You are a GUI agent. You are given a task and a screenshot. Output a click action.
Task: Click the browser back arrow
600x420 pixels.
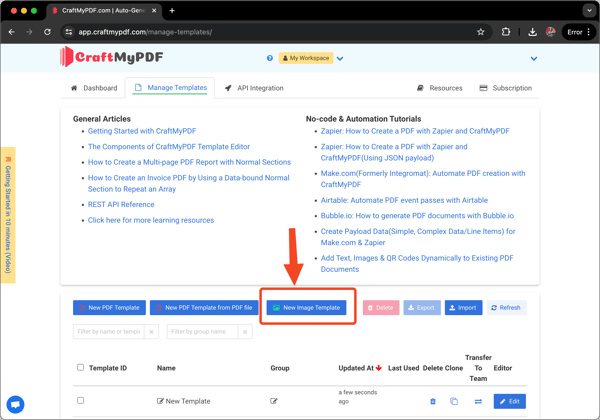[x=11, y=32]
